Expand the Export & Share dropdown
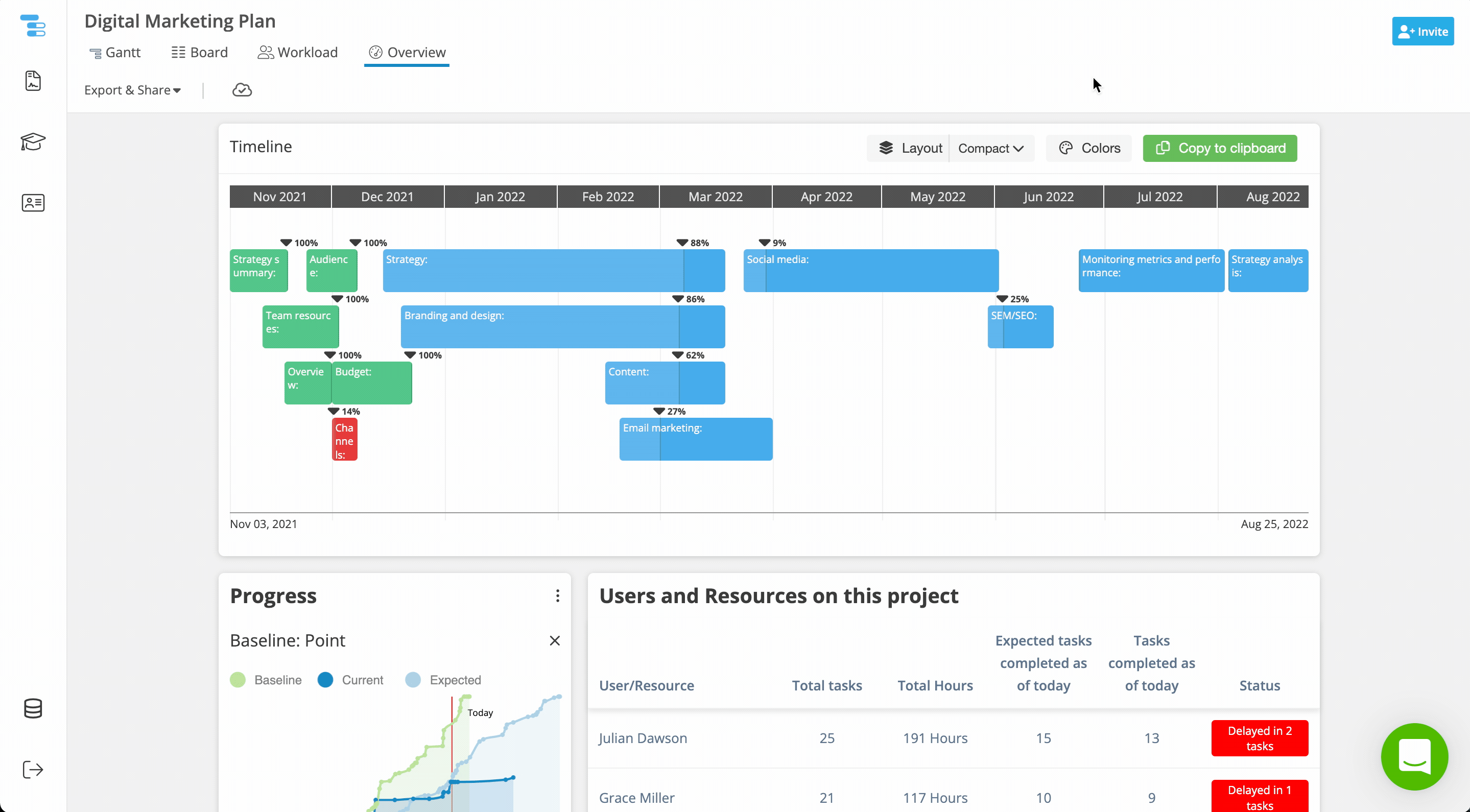This screenshot has height=812, width=1470. (132, 90)
